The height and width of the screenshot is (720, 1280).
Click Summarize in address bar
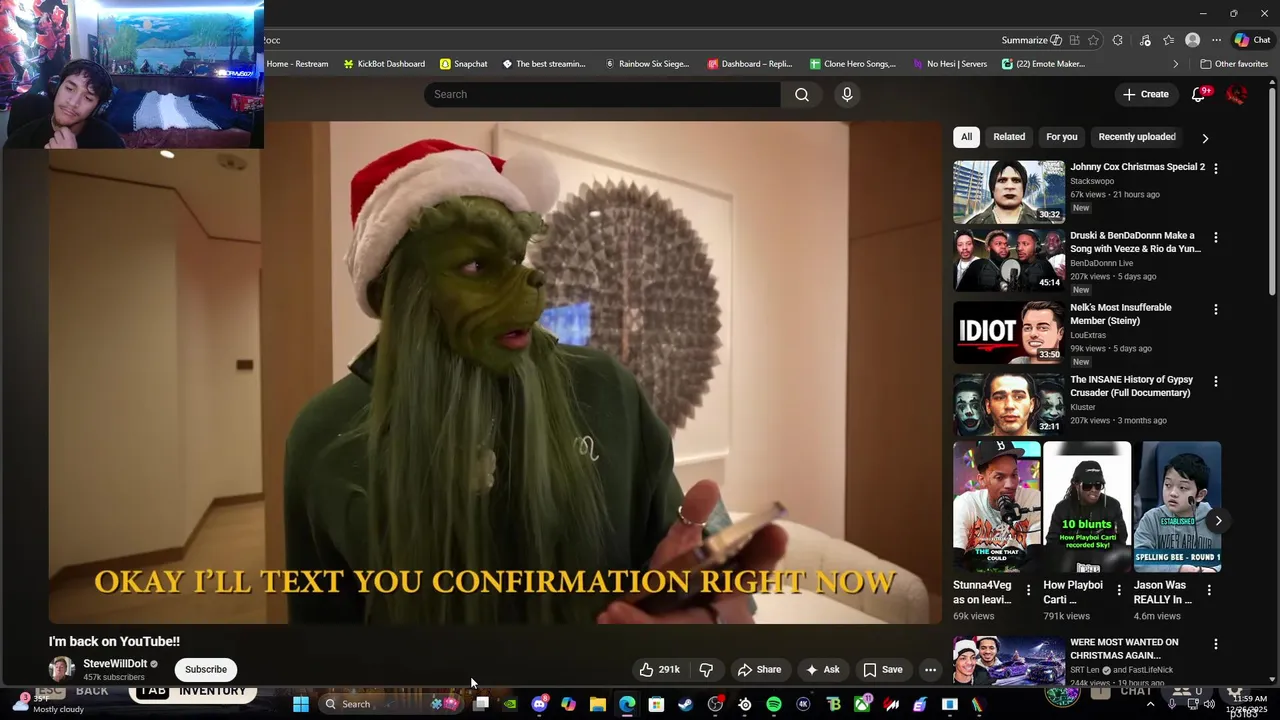(1031, 40)
